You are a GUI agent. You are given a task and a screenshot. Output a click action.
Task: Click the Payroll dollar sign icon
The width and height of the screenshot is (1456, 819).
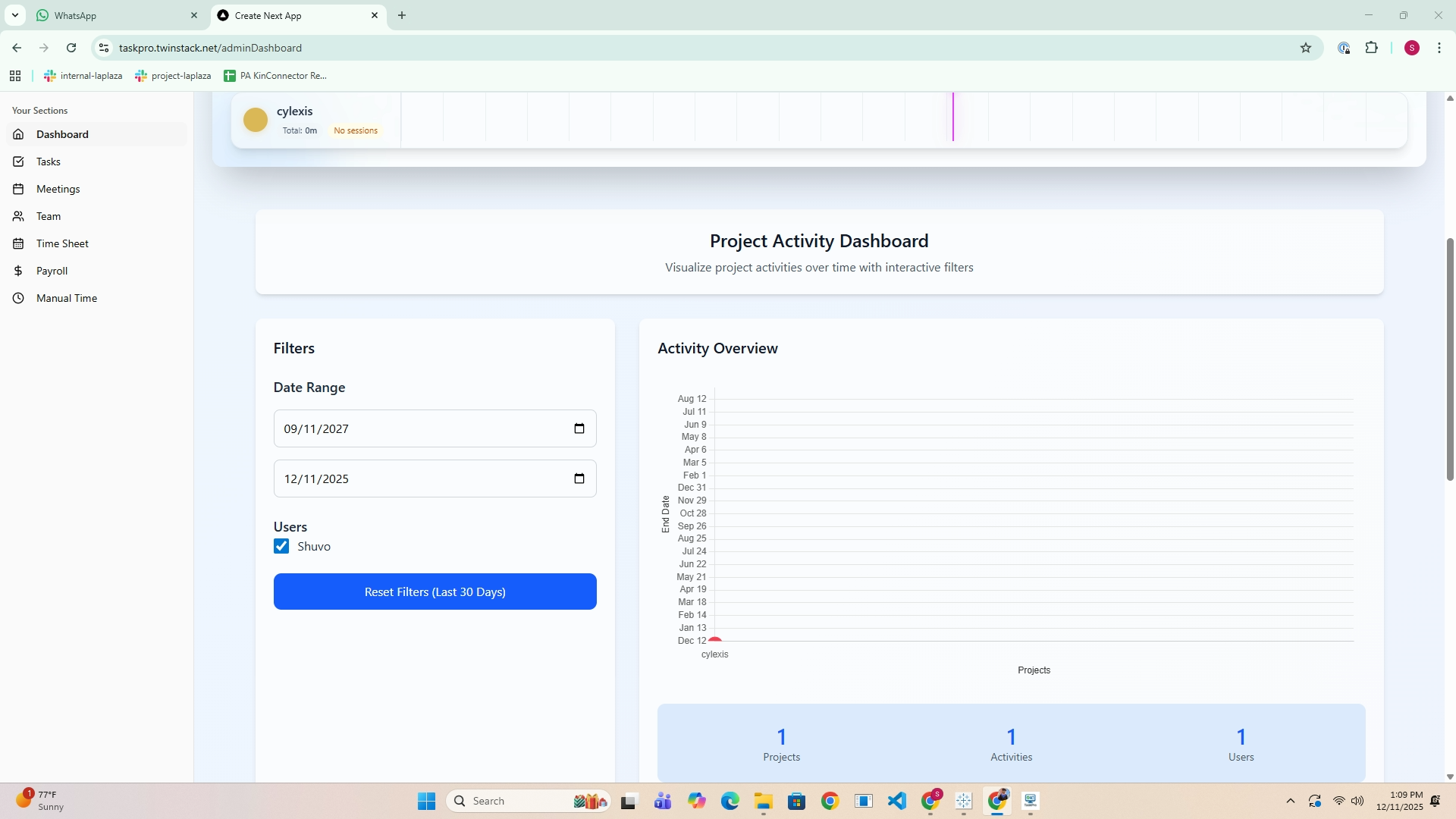(18, 271)
